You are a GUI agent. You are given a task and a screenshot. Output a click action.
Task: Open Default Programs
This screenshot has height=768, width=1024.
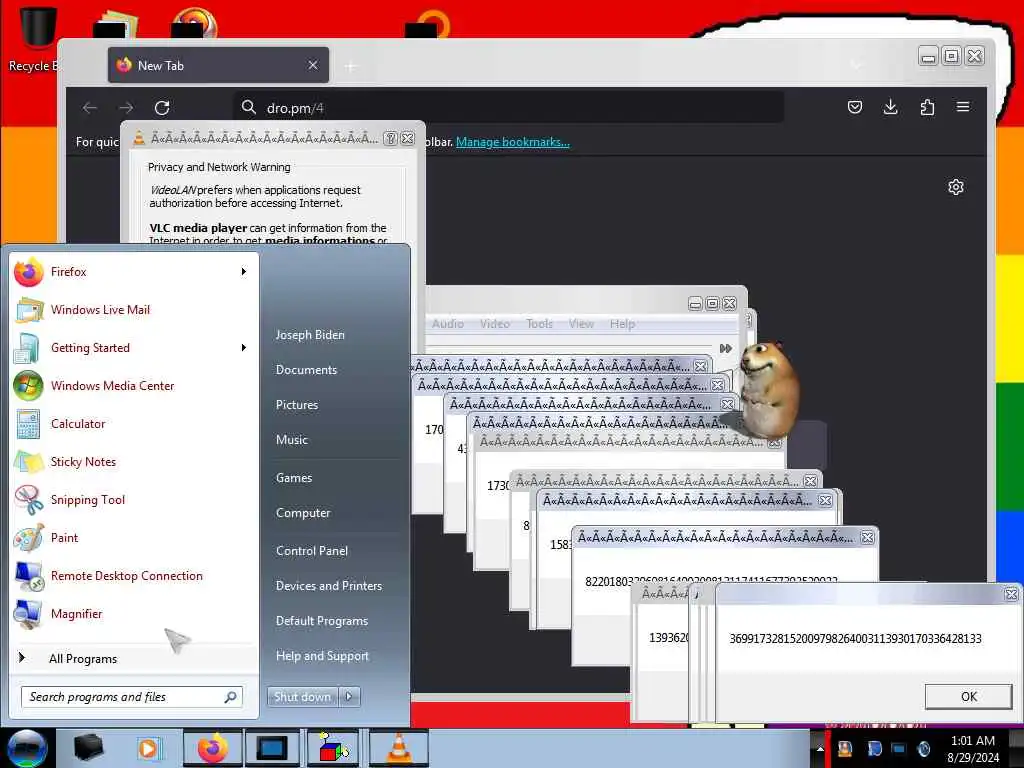322,621
